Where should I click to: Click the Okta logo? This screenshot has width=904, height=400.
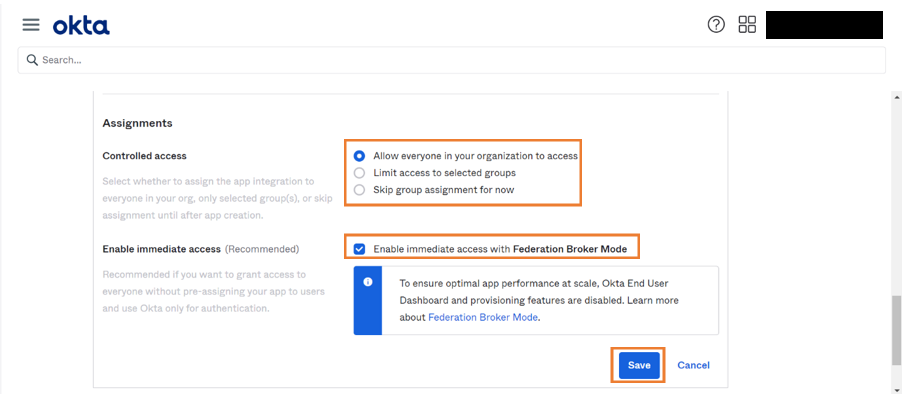81,25
